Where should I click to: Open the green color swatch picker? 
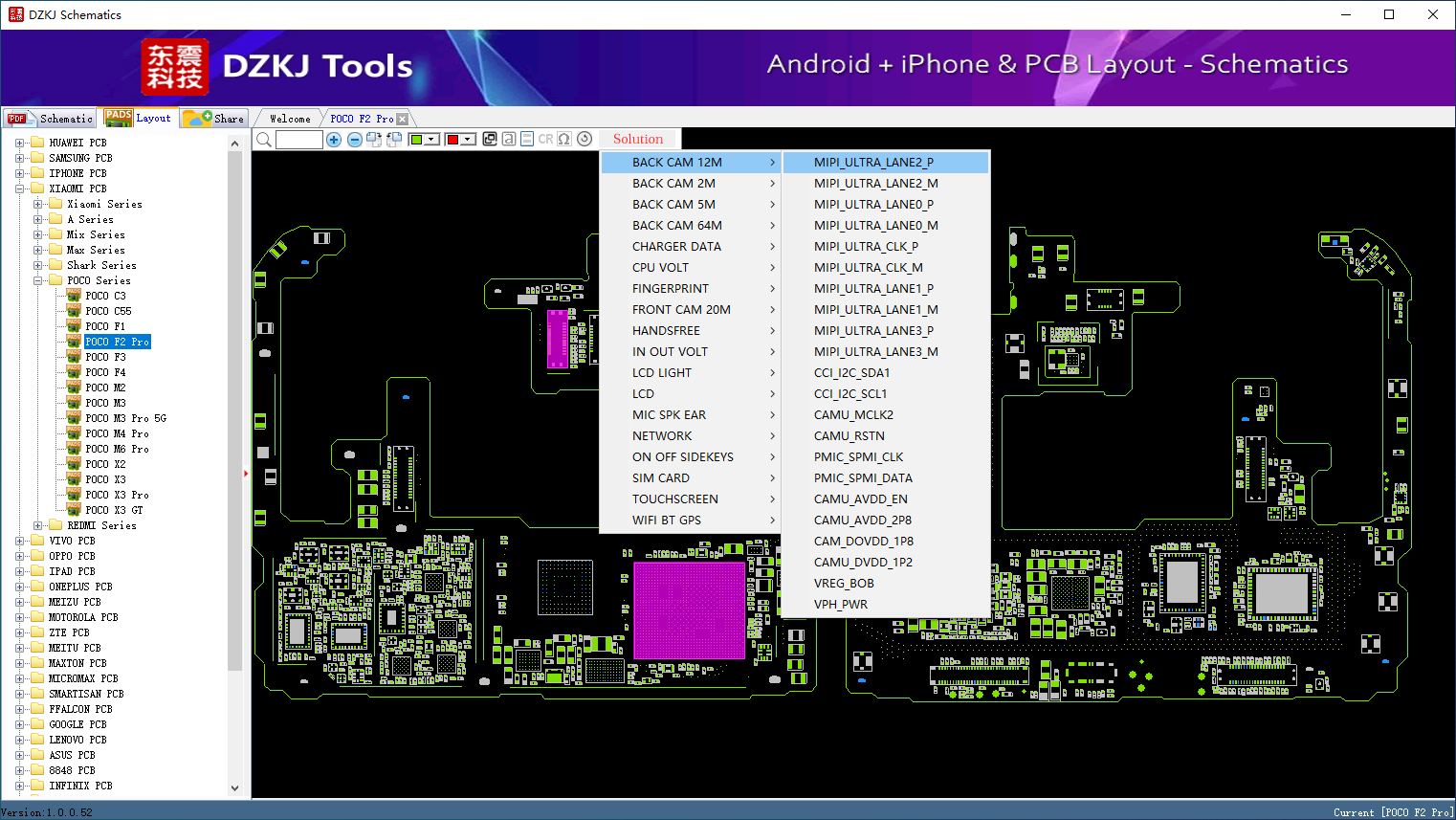click(416, 140)
